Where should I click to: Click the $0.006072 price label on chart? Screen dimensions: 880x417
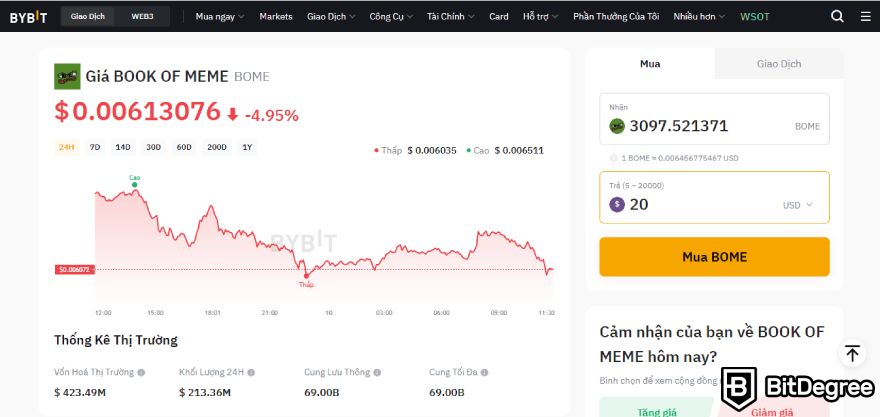pos(75,269)
